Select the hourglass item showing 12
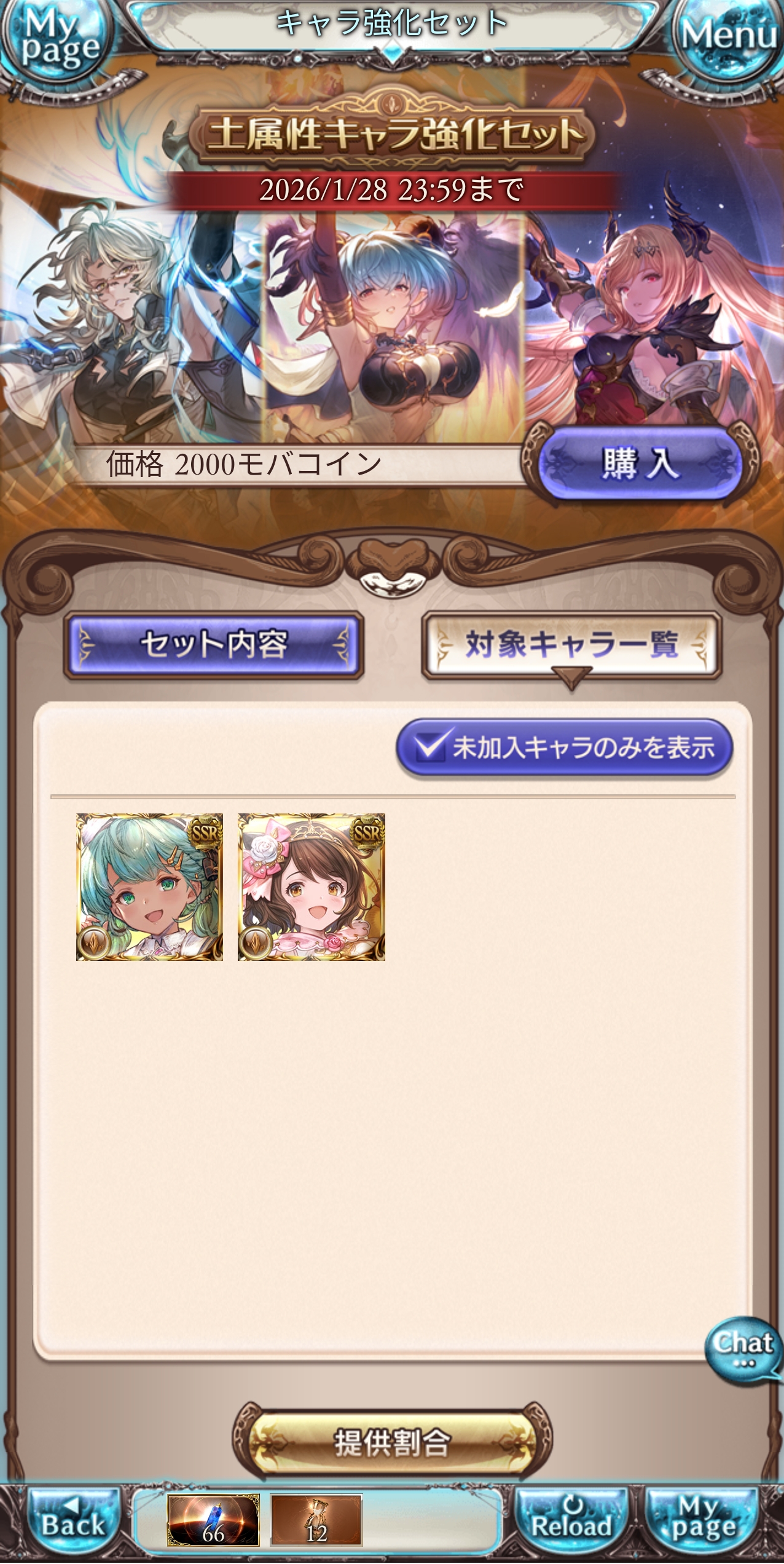The height and width of the screenshot is (1564, 784). click(316, 1520)
